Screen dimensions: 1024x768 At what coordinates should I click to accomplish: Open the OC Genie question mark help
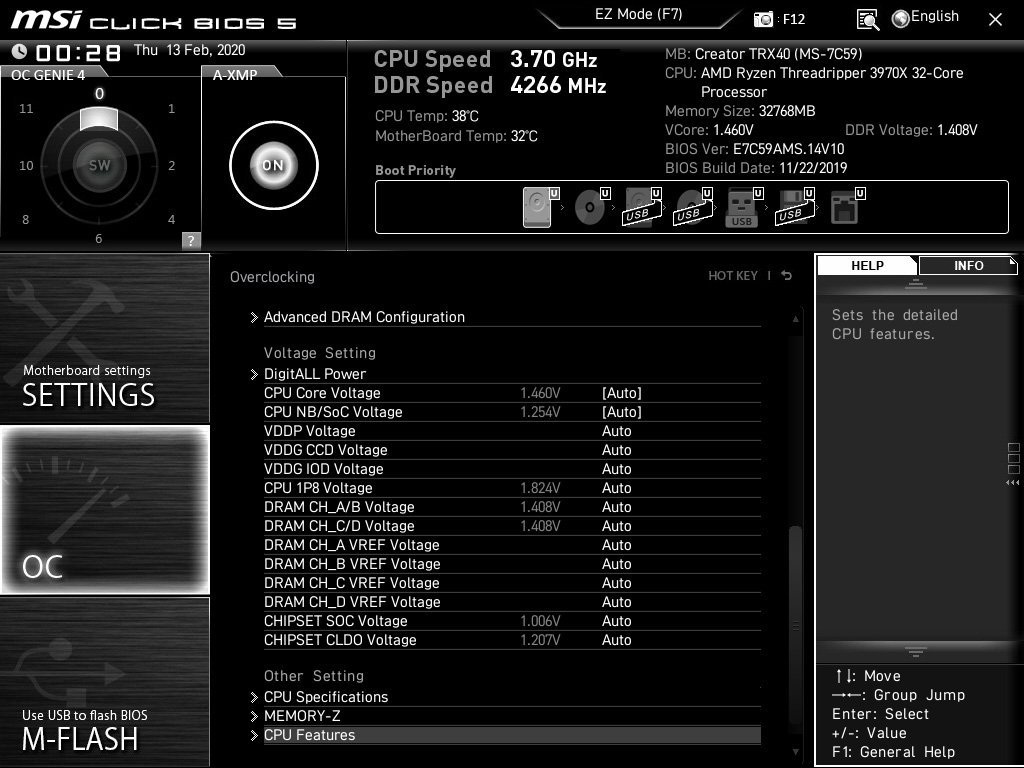[191, 240]
